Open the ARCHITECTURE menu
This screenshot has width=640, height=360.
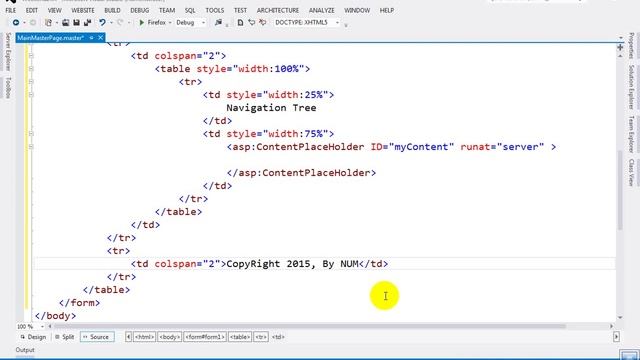278,10
